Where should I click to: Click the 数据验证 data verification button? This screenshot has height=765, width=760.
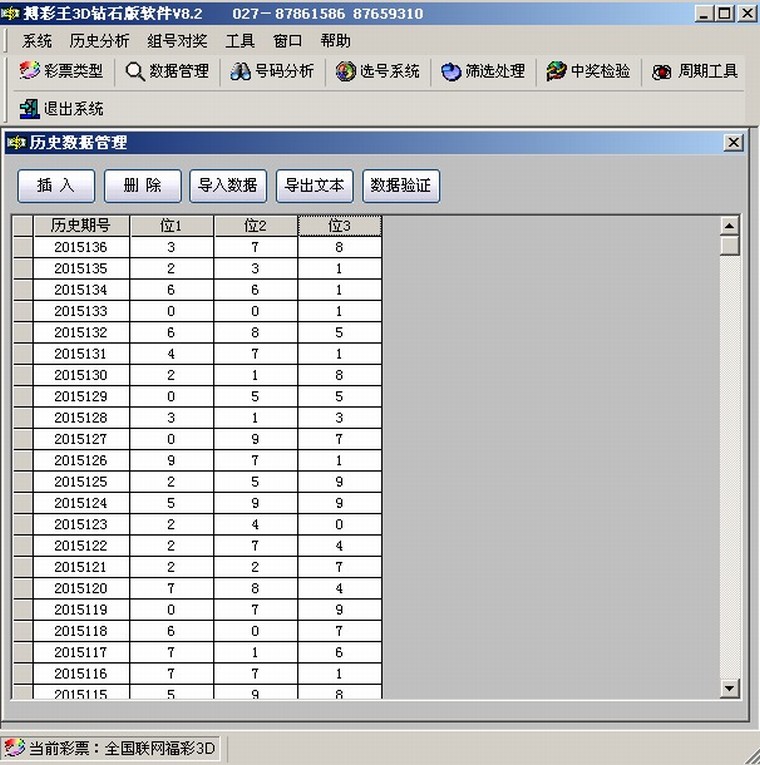click(x=400, y=185)
